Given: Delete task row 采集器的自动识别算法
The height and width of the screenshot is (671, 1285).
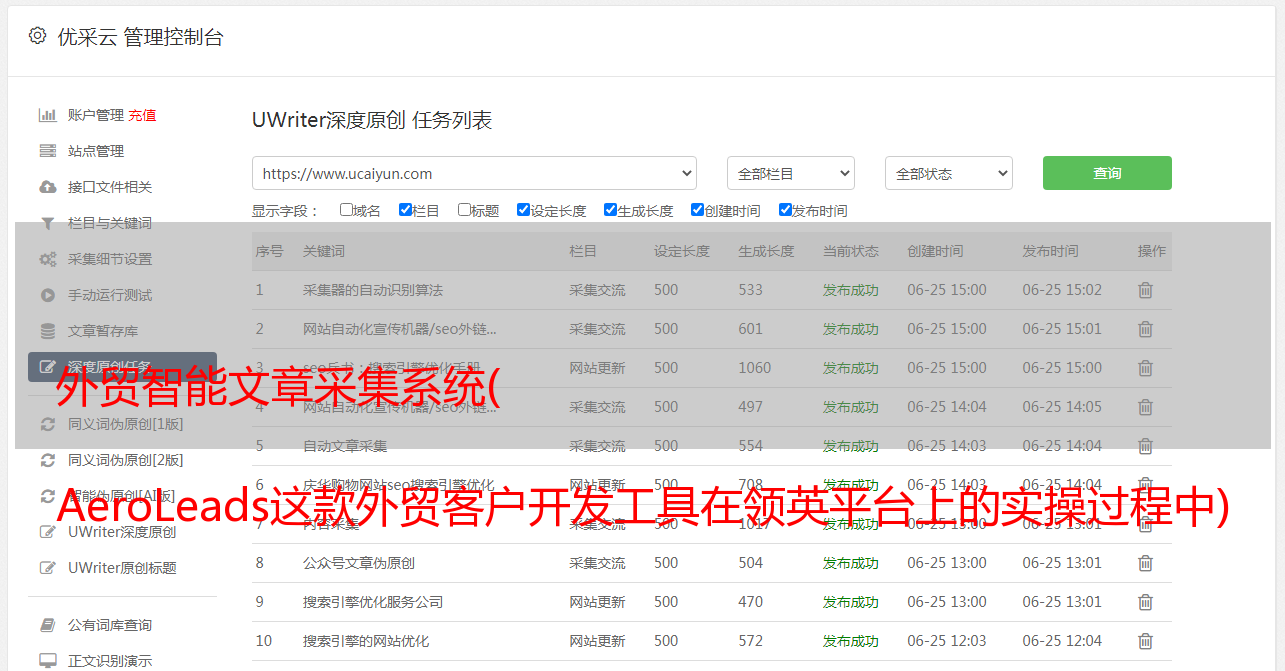Looking at the screenshot, I should [x=1145, y=290].
